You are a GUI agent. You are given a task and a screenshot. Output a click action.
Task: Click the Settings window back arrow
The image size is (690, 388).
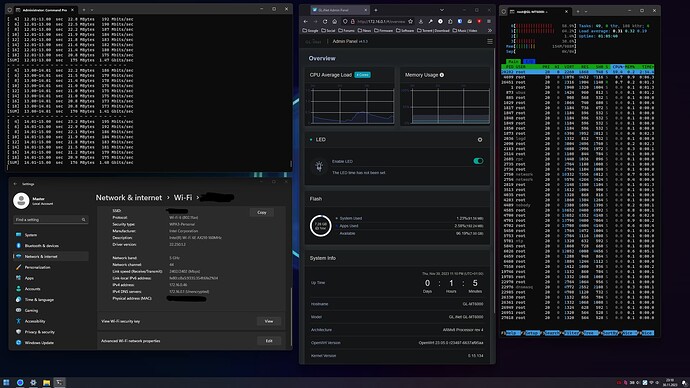coord(15,184)
